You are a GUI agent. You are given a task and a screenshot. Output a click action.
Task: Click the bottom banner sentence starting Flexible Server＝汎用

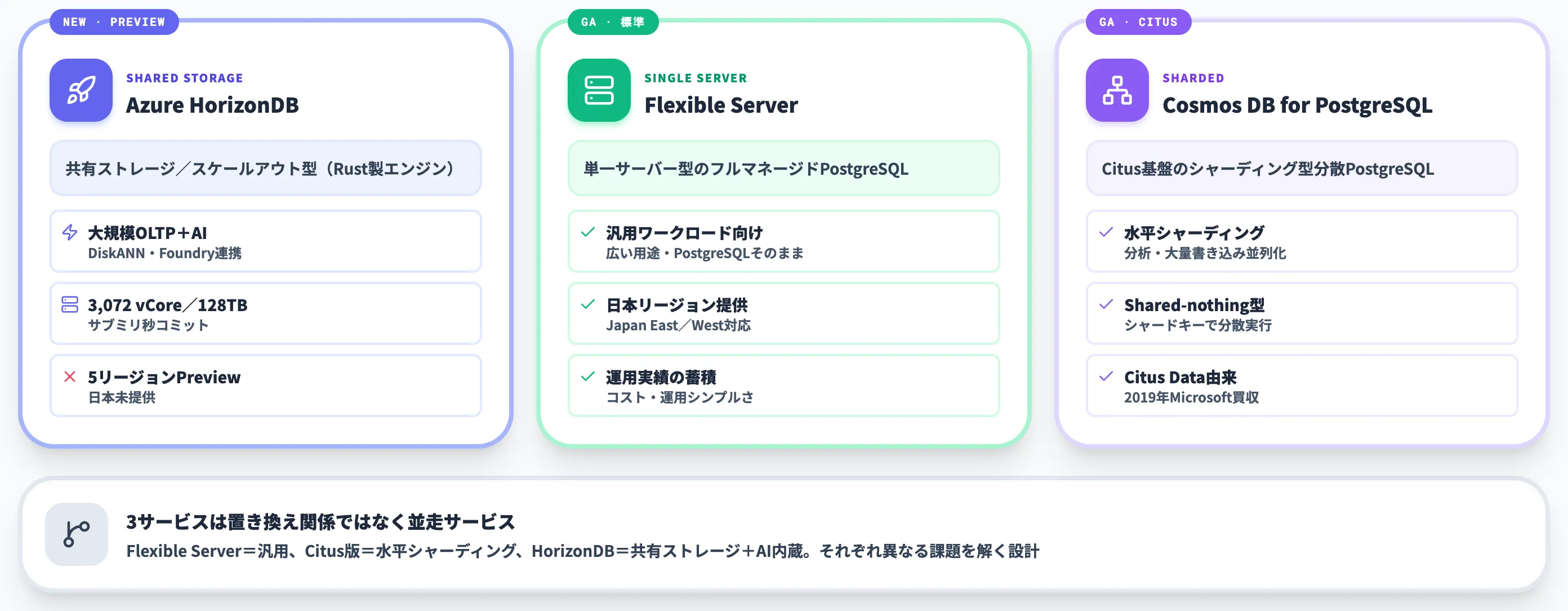(582, 551)
